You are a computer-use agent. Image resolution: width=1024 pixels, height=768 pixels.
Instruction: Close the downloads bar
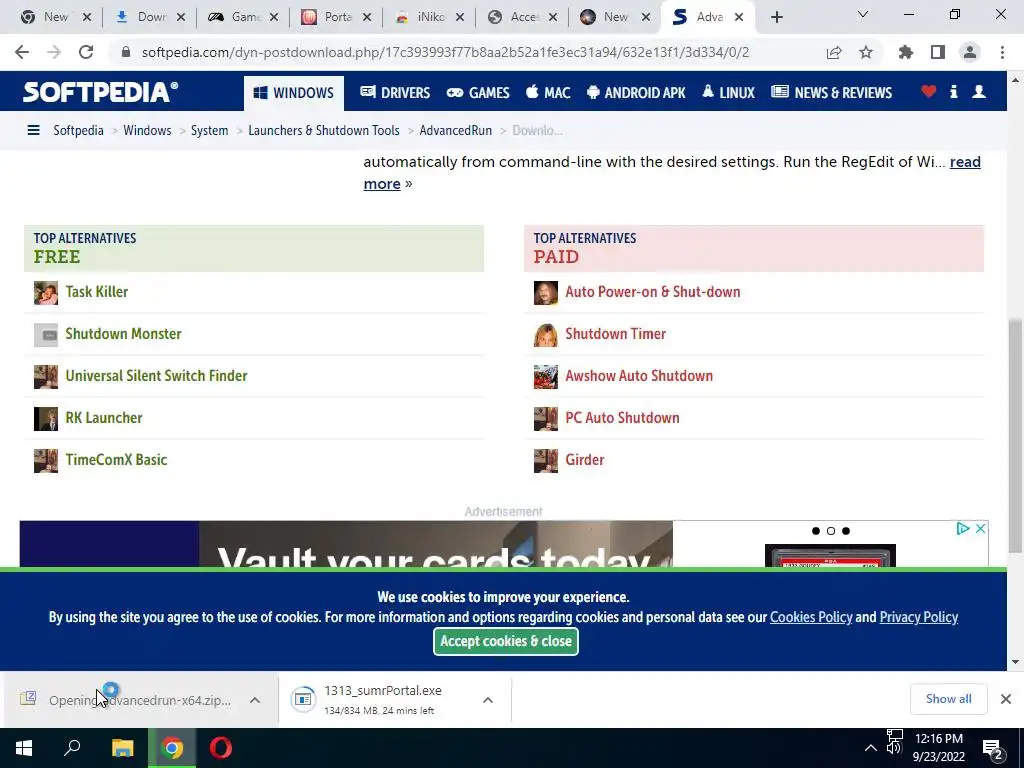coord(1006,699)
